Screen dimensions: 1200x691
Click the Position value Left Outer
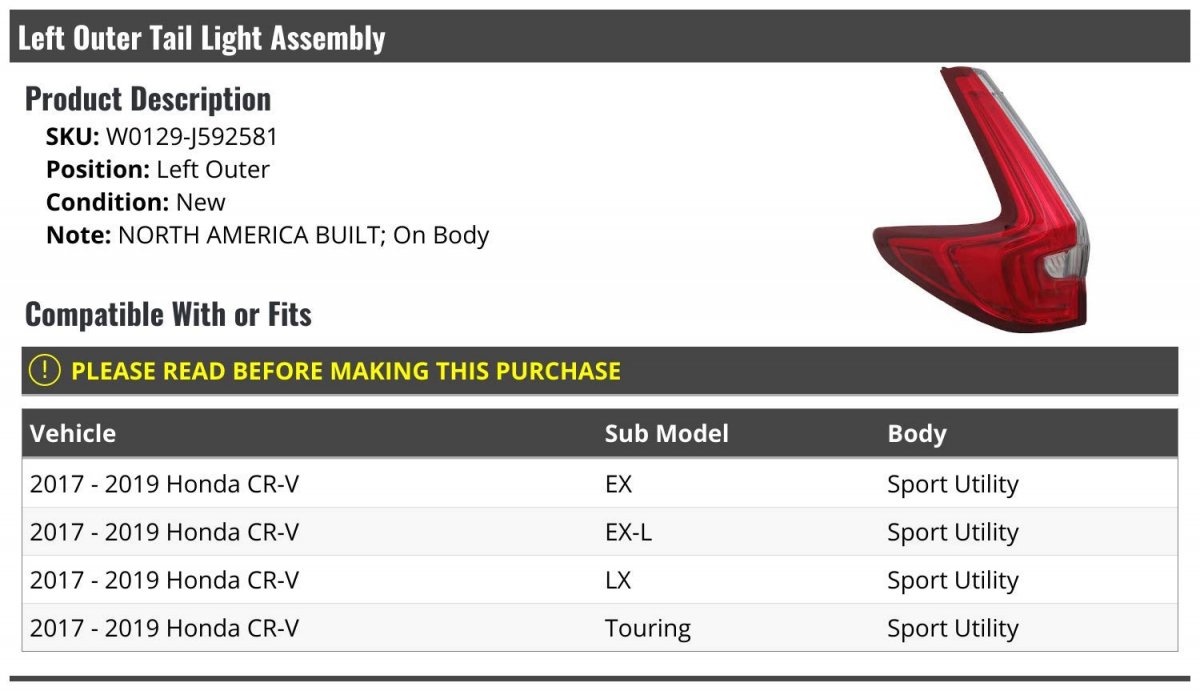coord(213,169)
